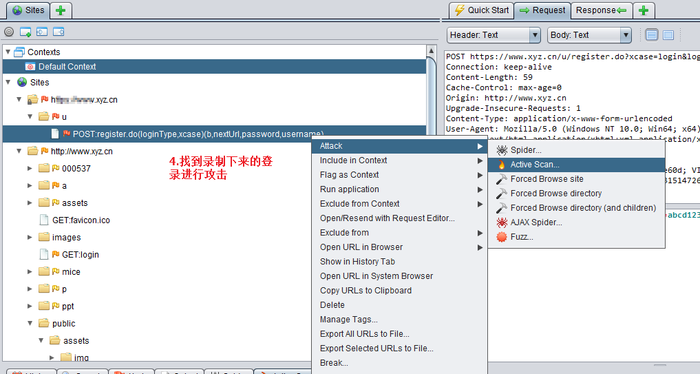
Task: Select GET:login node
Action: click(x=80, y=254)
